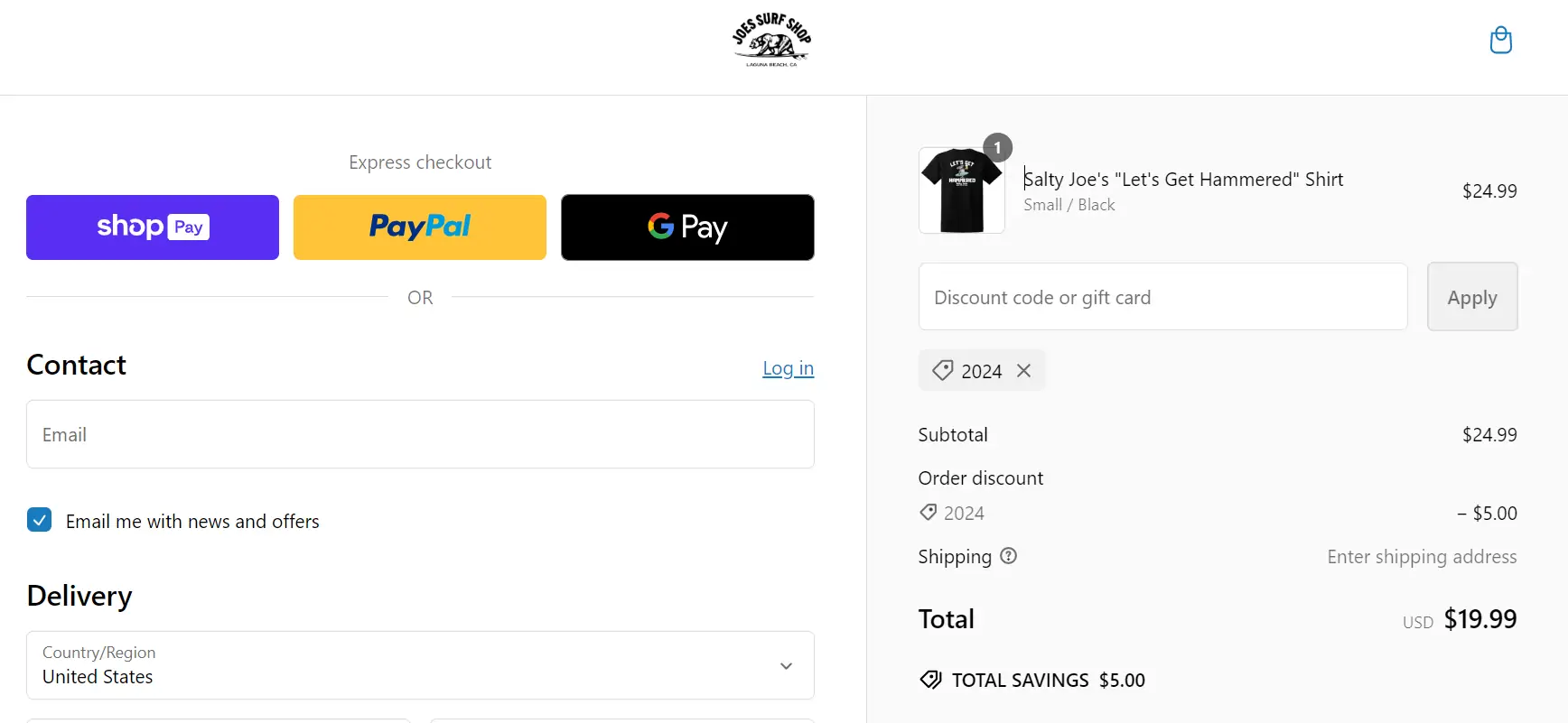Click the Discount code or gift card field
Image resolution: width=1568 pixels, height=723 pixels.
tap(1162, 297)
